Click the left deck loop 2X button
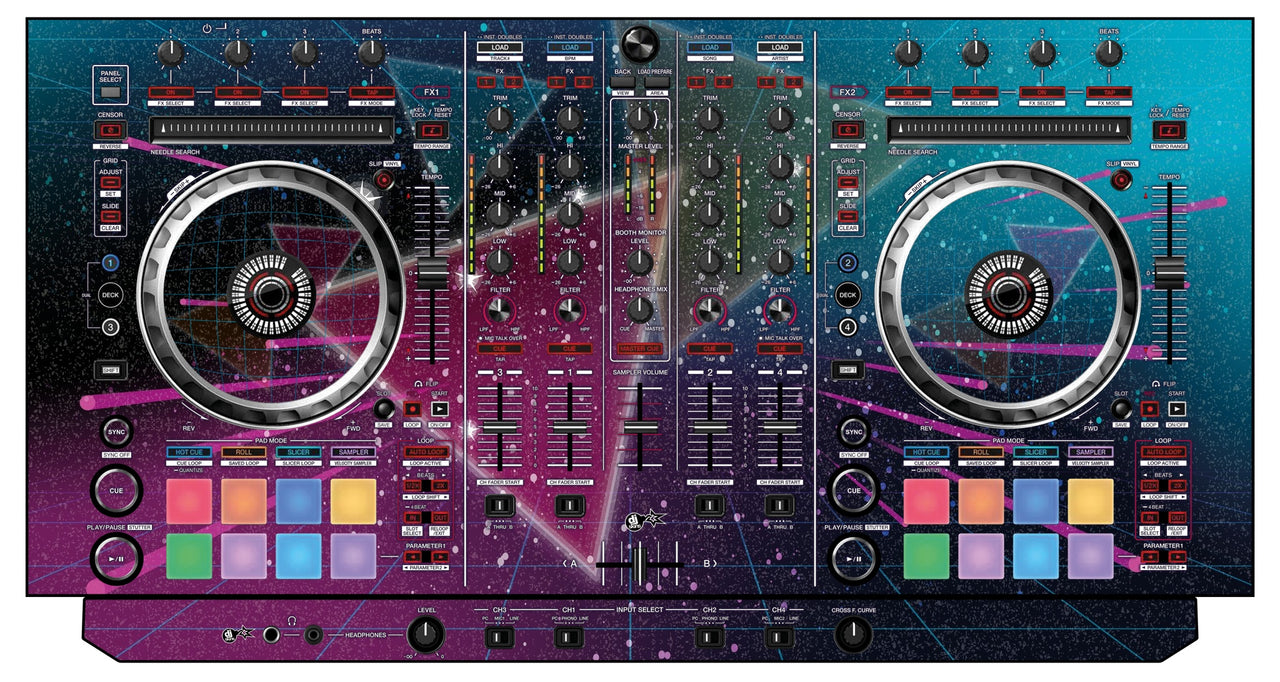Viewport: 1280px width, 682px height. tap(441, 485)
